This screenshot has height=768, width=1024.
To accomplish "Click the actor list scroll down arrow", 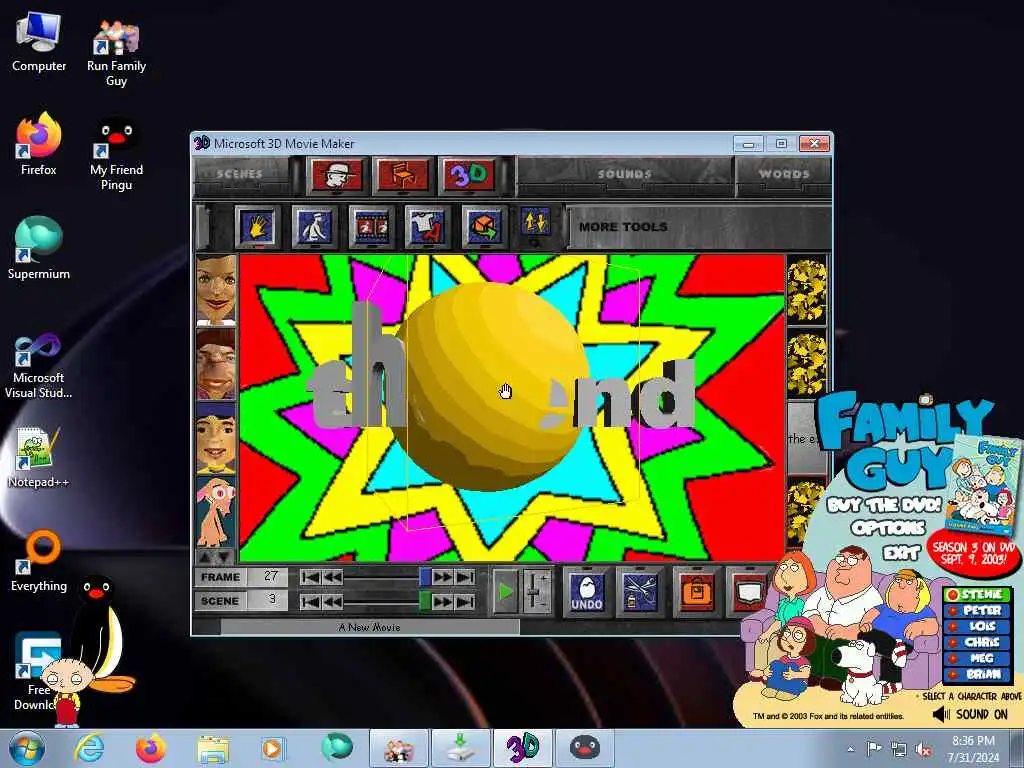I will [x=225, y=557].
